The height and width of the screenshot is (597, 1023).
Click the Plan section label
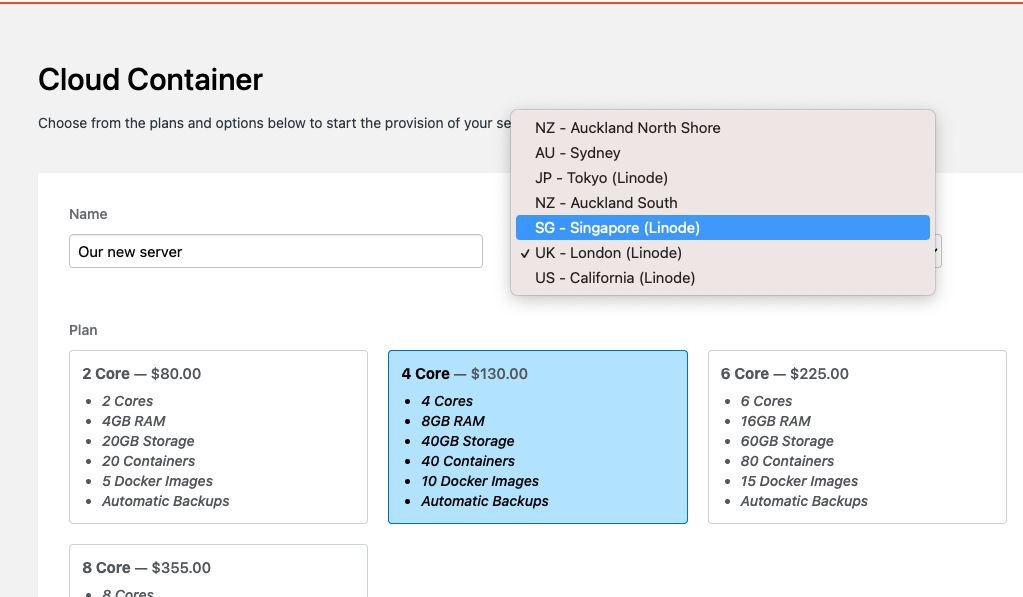(x=83, y=330)
